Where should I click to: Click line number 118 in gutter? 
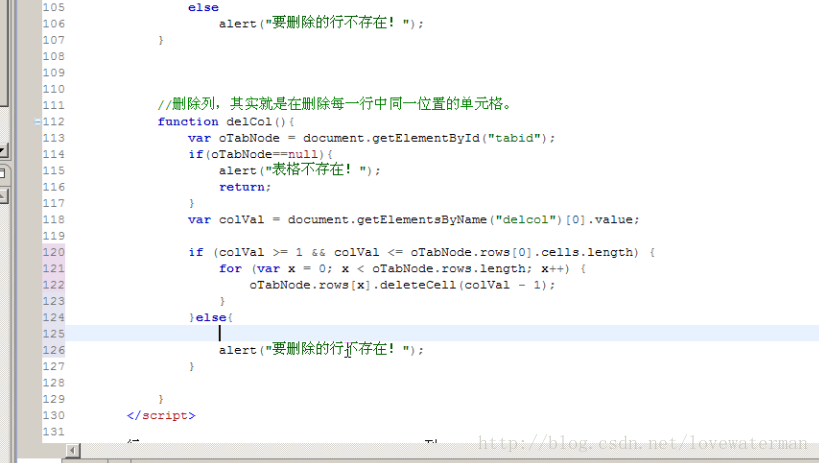pos(54,219)
